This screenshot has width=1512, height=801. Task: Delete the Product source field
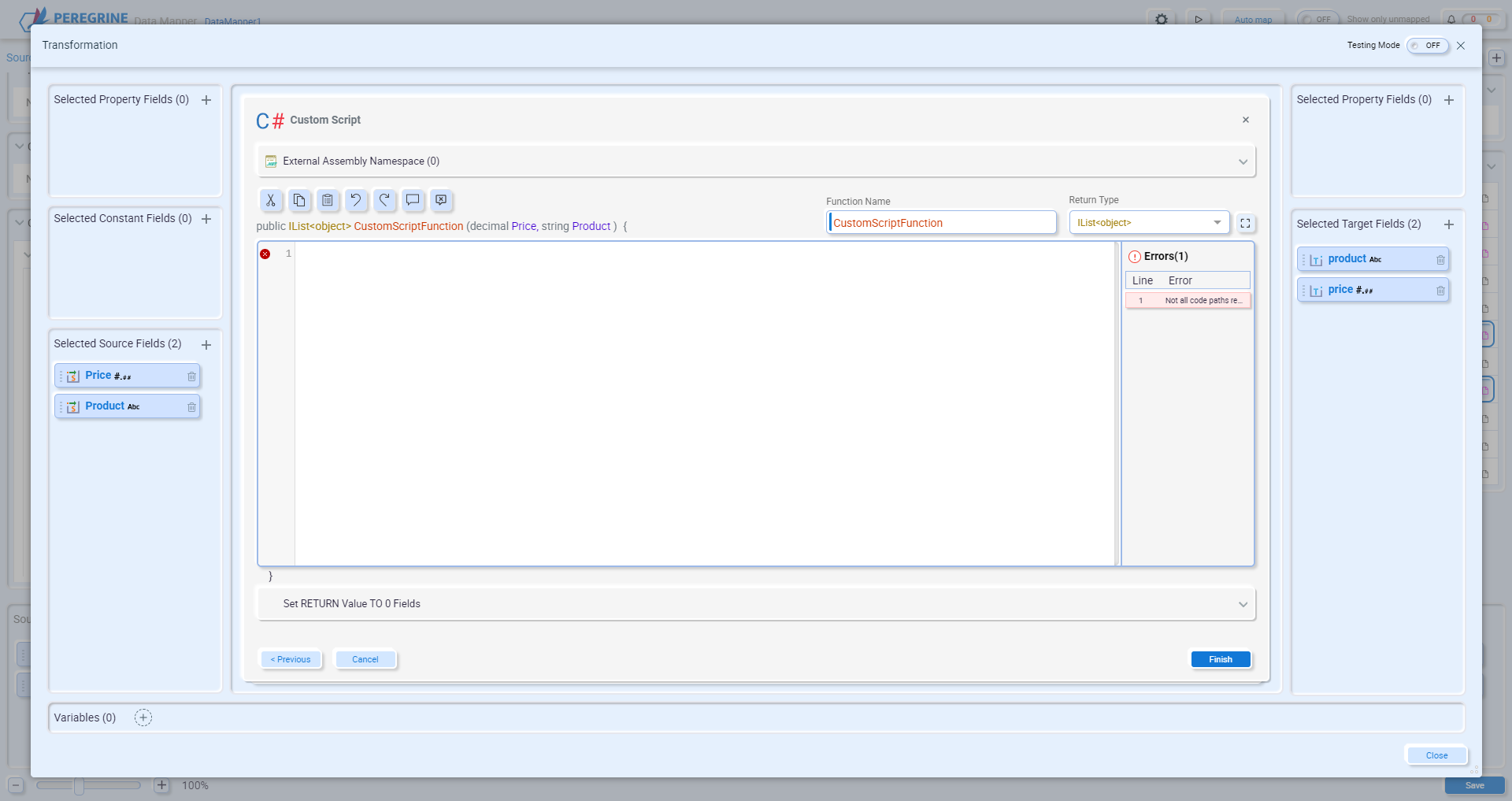tap(191, 407)
